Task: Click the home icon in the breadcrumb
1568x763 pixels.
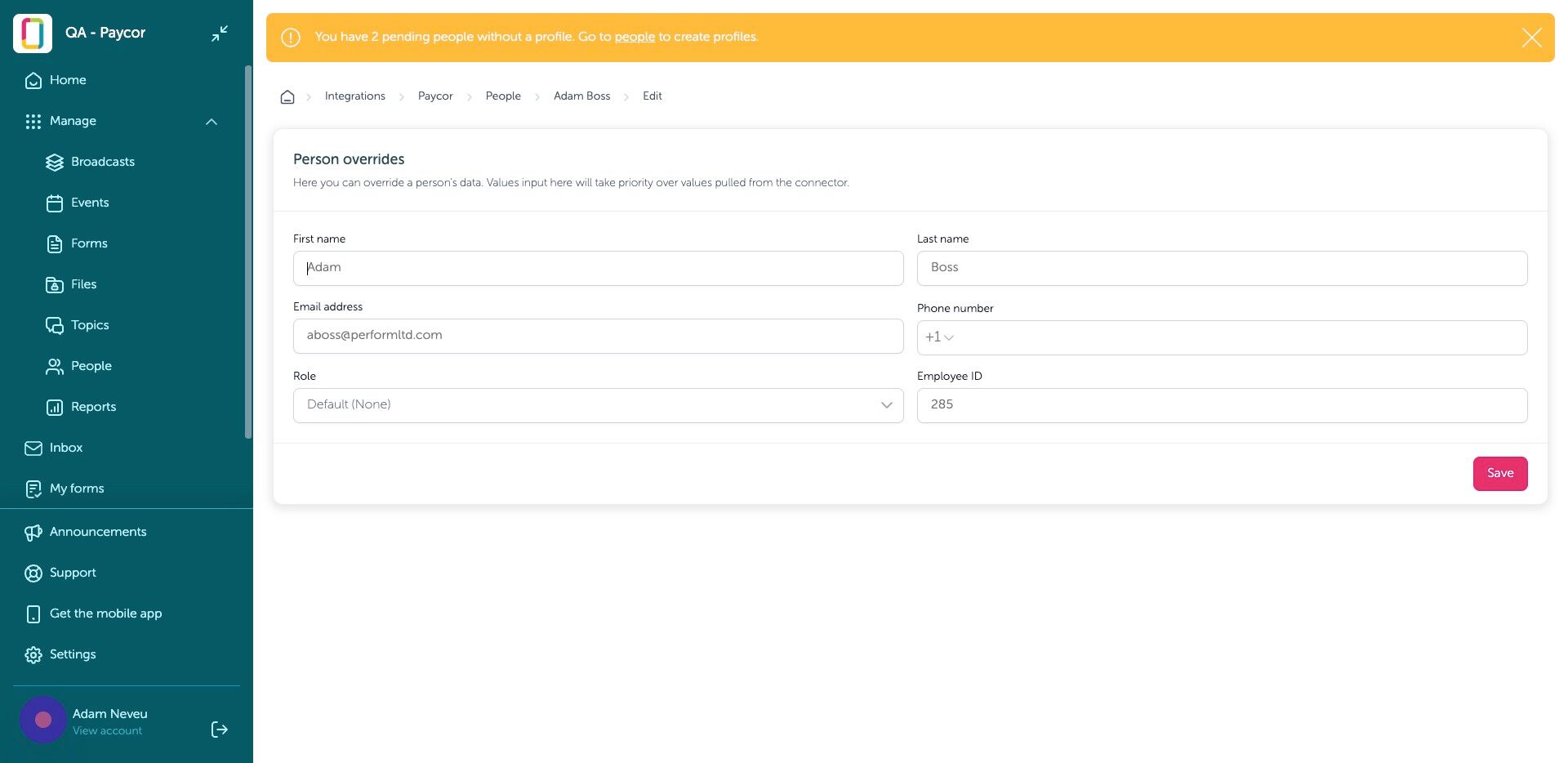Action: coord(287,96)
